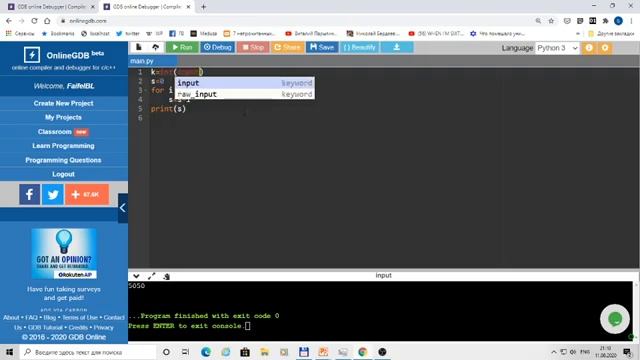
Task: Start debugging with the Debug button
Action: (217, 47)
